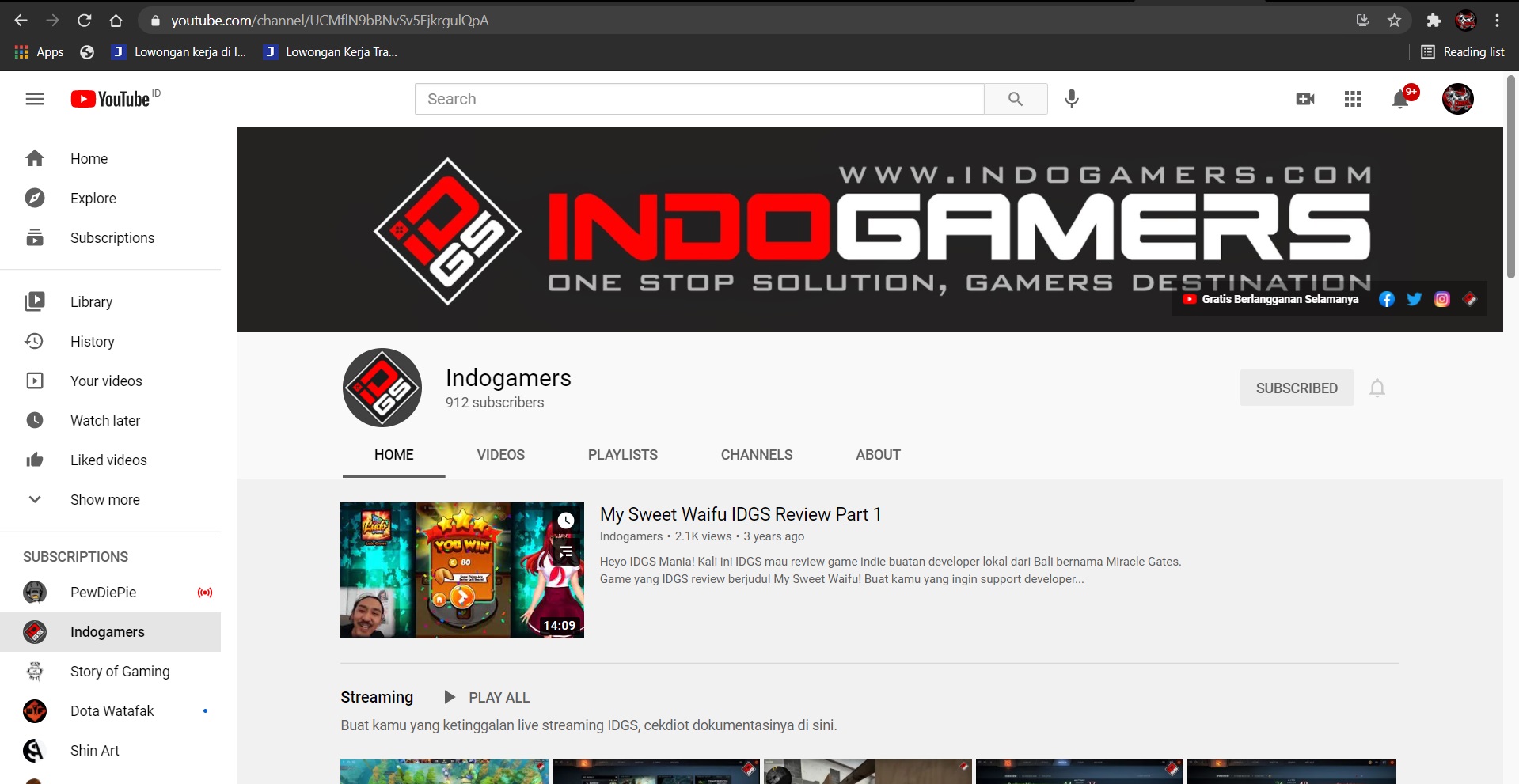Add featured video to queue icon
Image resolution: width=1519 pixels, height=784 pixels.
point(566,551)
